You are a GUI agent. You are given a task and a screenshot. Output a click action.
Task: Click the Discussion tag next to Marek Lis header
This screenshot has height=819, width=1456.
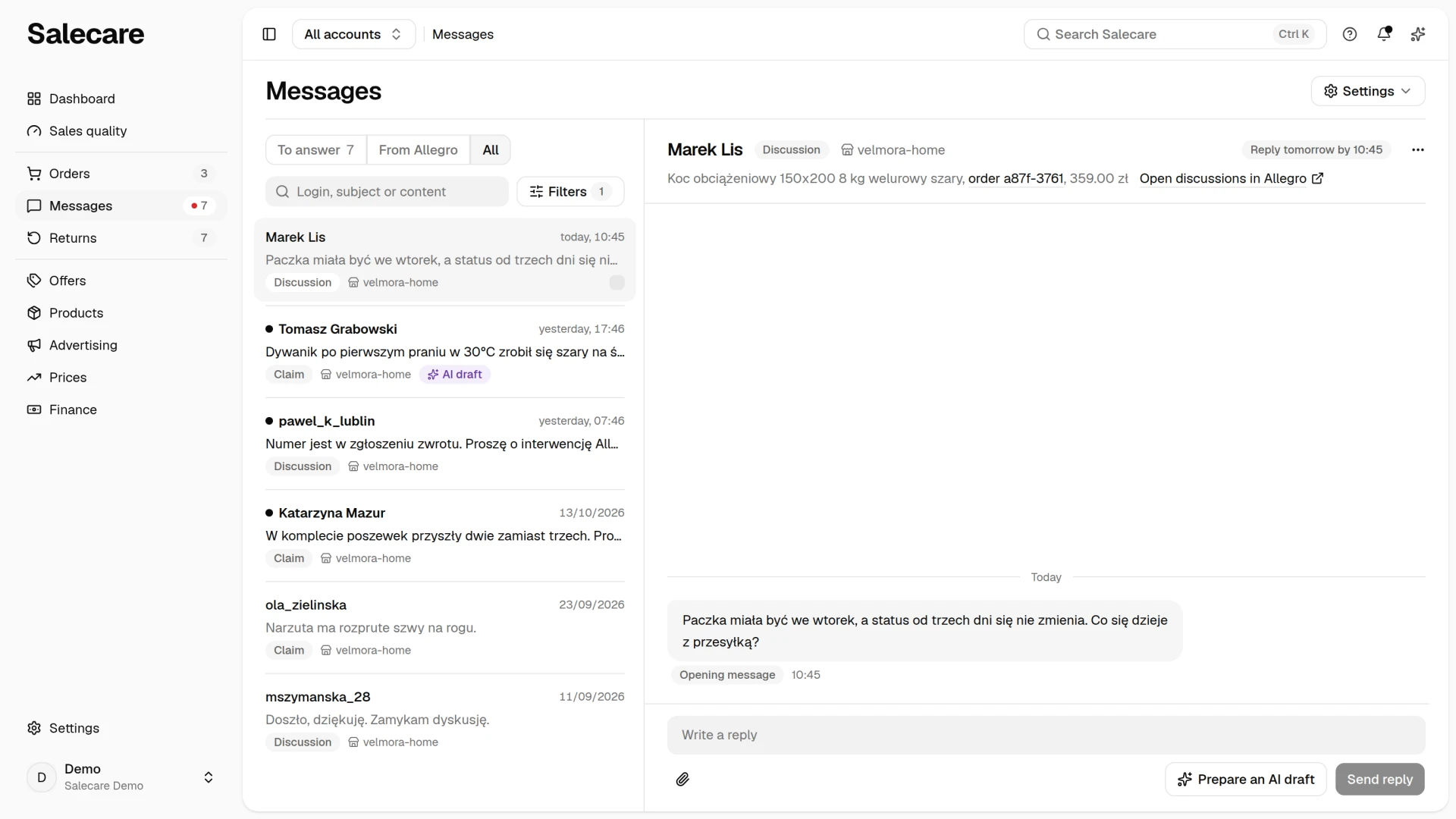click(x=791, y=150)
